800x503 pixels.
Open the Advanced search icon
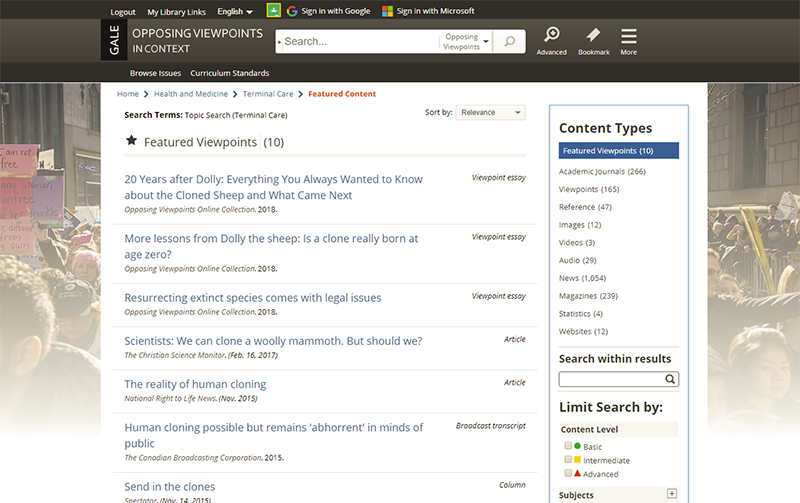(552, 35)
